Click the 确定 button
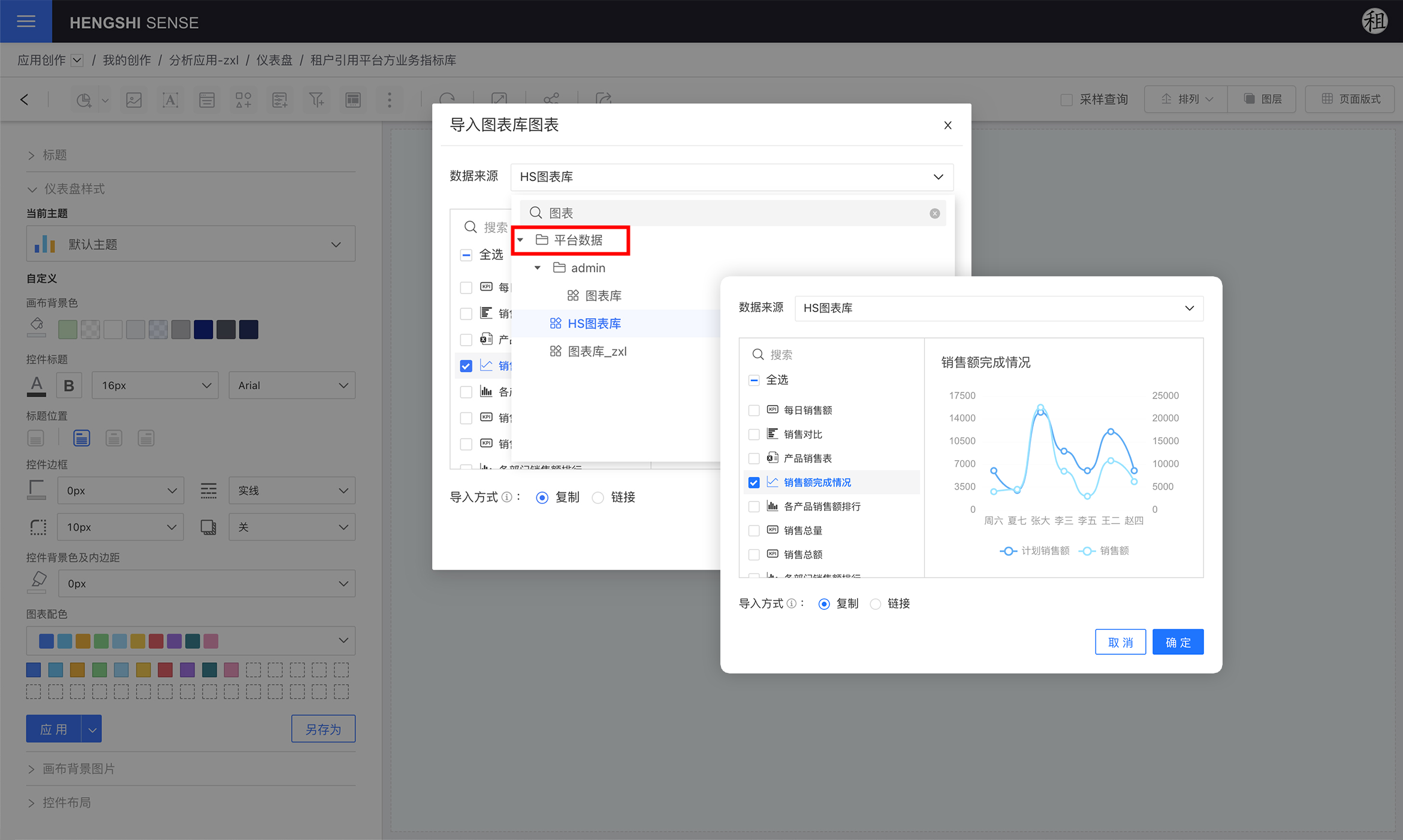This screenshot has width=1403, height=840. (1178, 642)
